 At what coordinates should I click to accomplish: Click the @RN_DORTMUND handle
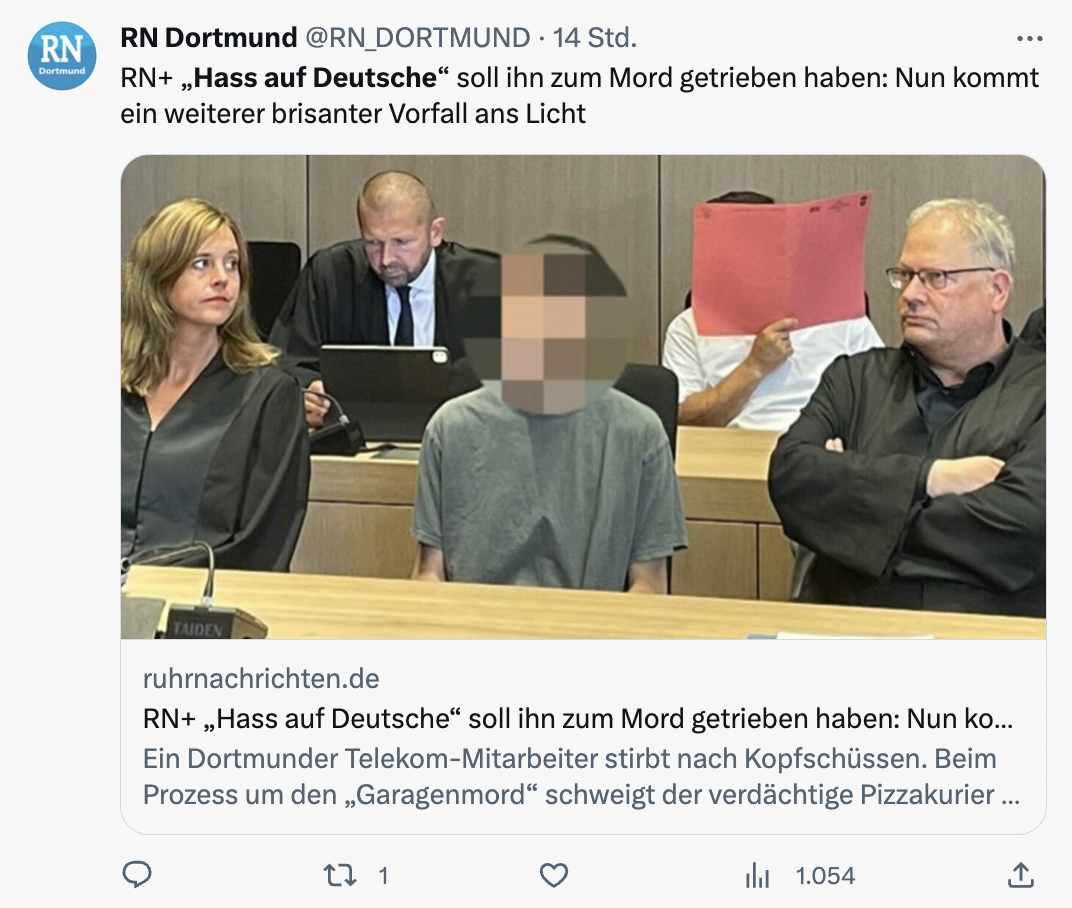point(418,38)
